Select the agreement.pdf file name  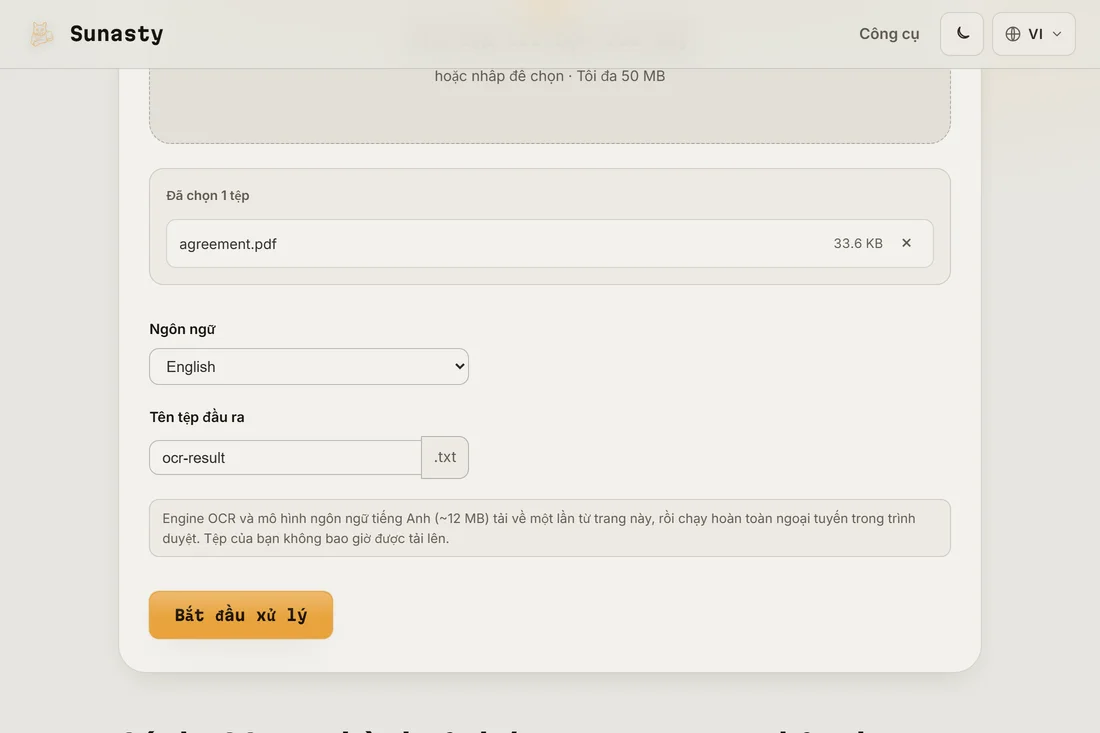coord(227,244)
